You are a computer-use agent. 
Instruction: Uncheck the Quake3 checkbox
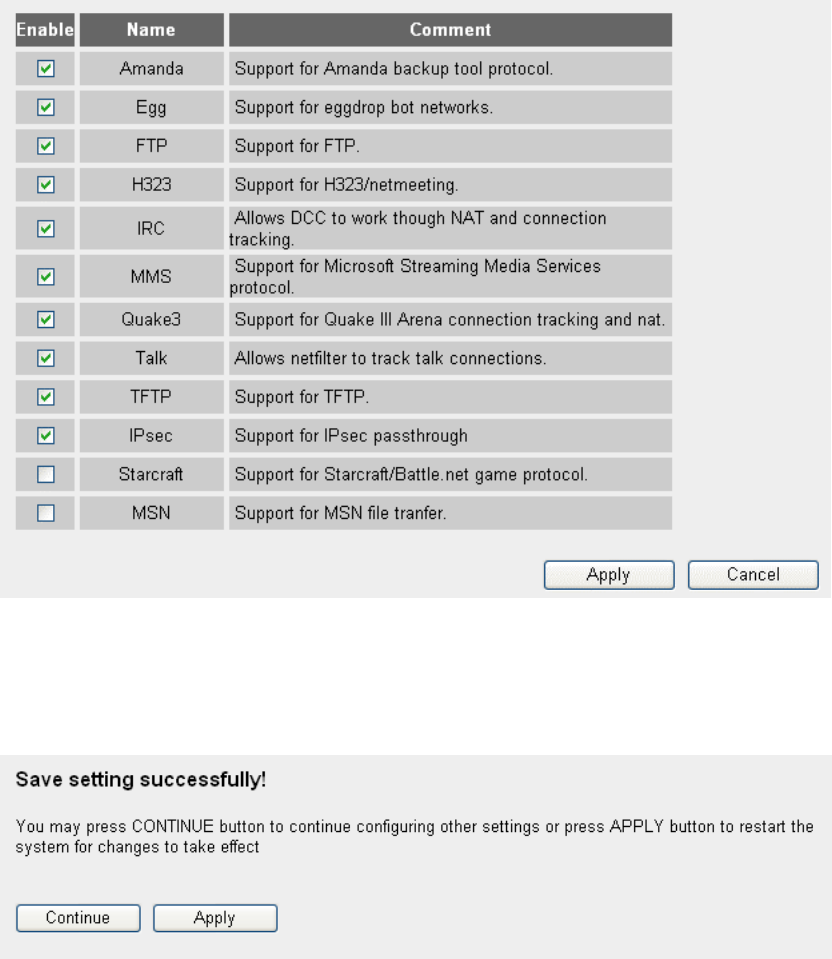45,319
